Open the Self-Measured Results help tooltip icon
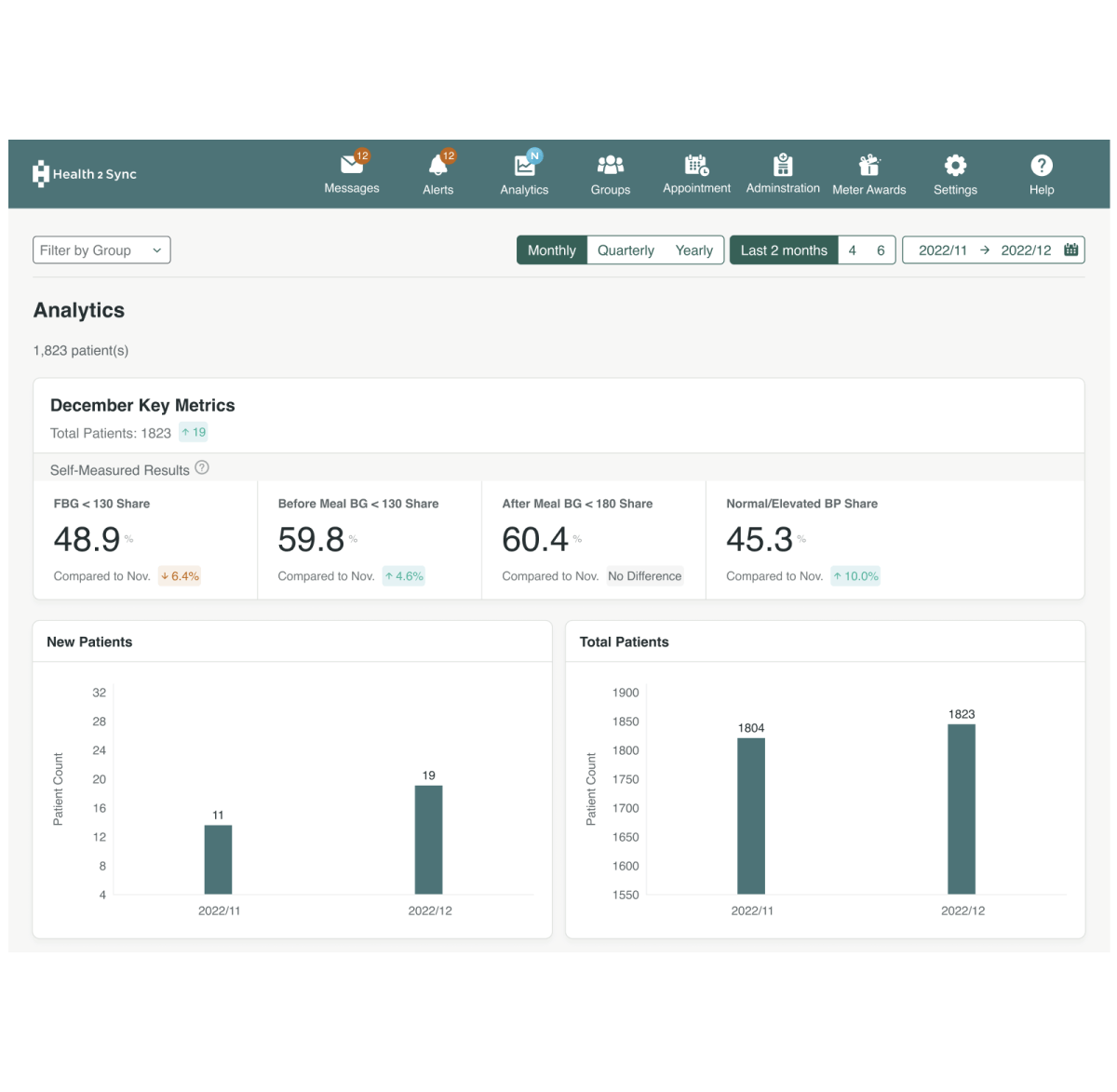 [202, 467]
